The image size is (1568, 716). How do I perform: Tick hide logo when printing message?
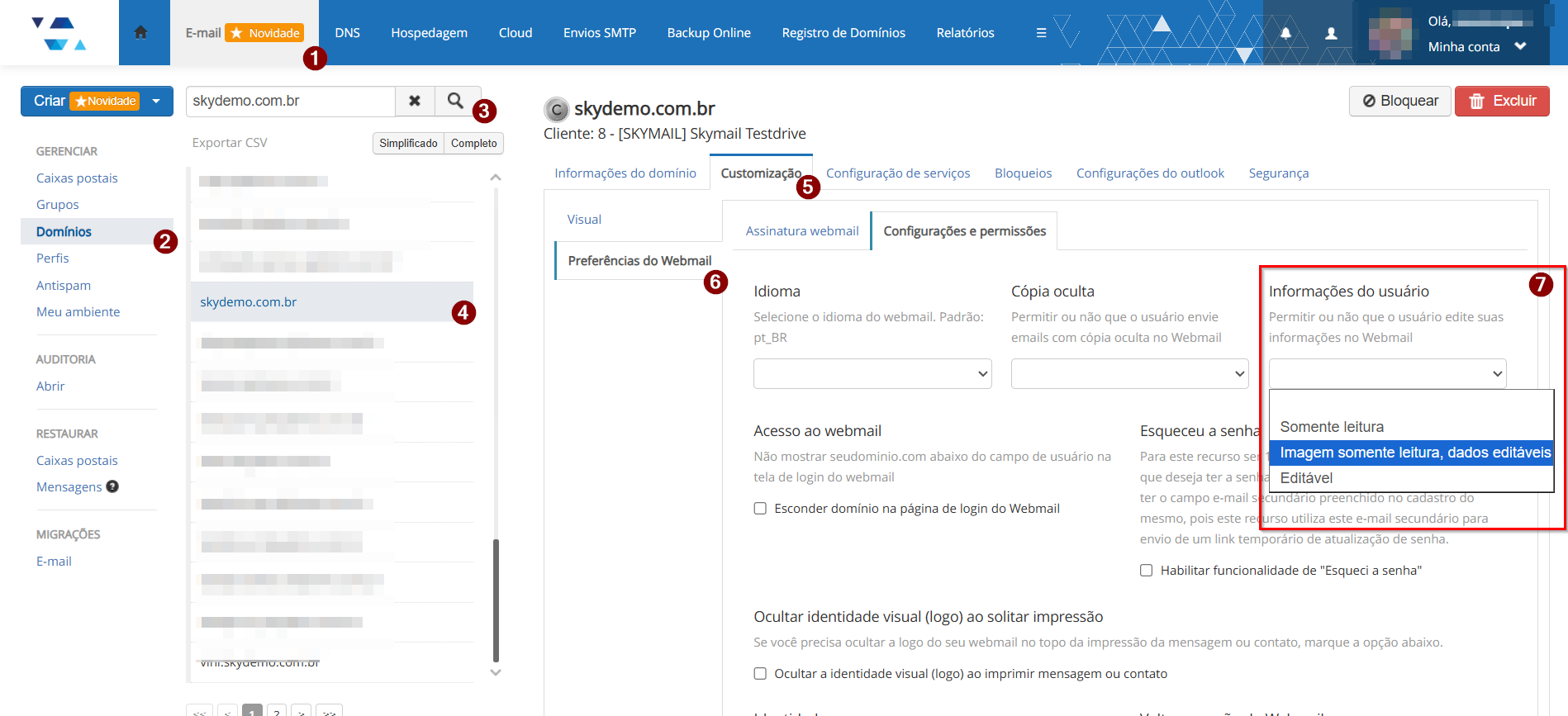(x=760, y=674)
